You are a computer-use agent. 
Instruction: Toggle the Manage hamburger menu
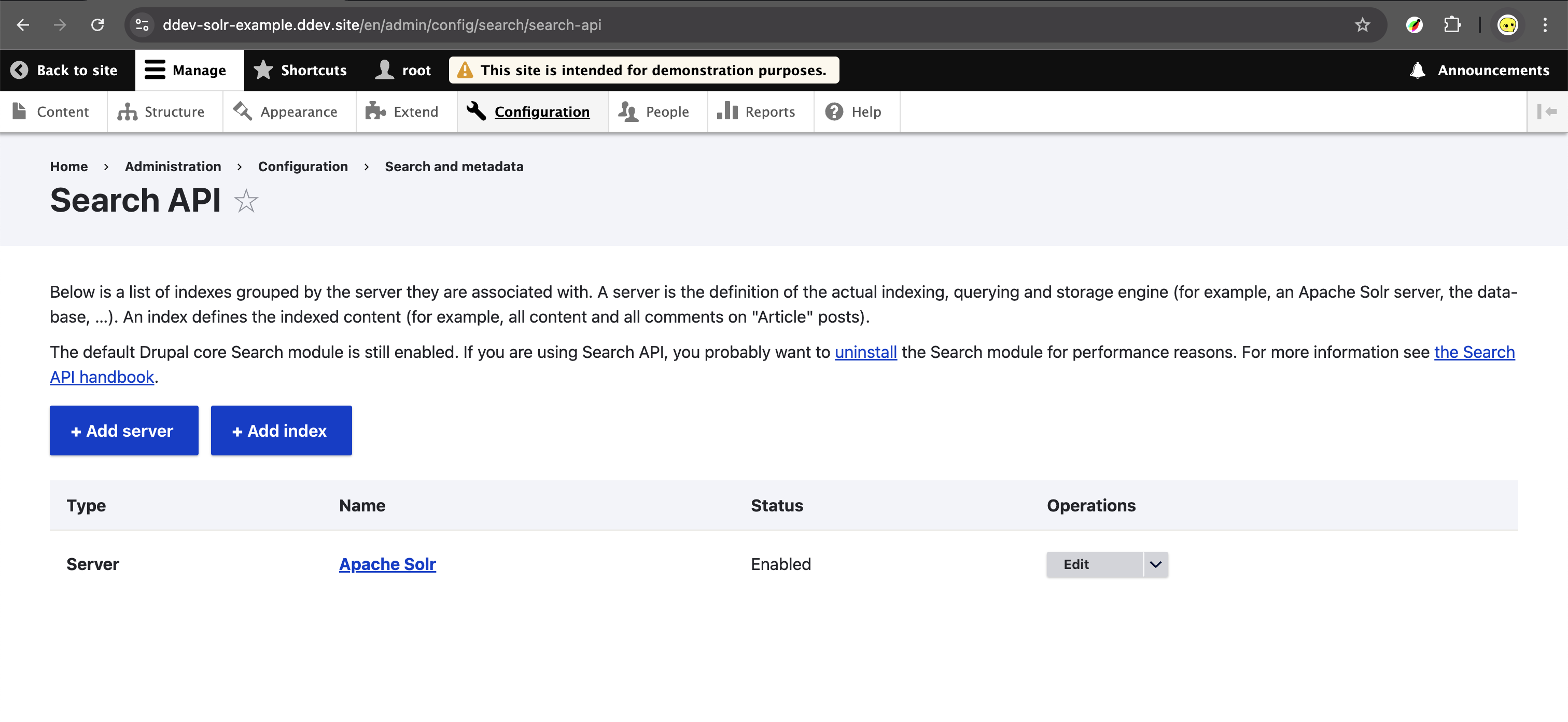click(x=155, y=71)
